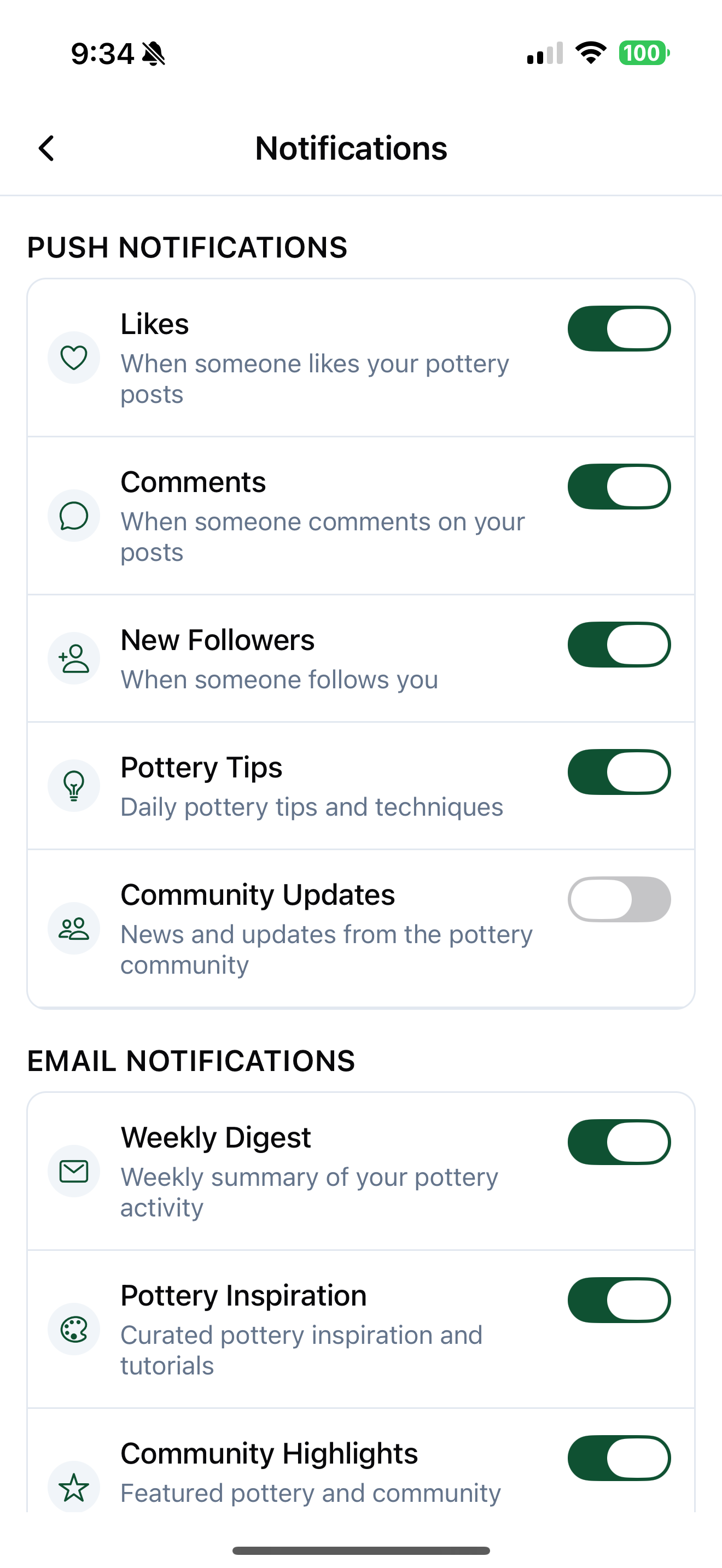Tap the heart icon beside Likes
Image resolution: width=722 pixels, height=1568 pixels.
click(x=74, y=358)
